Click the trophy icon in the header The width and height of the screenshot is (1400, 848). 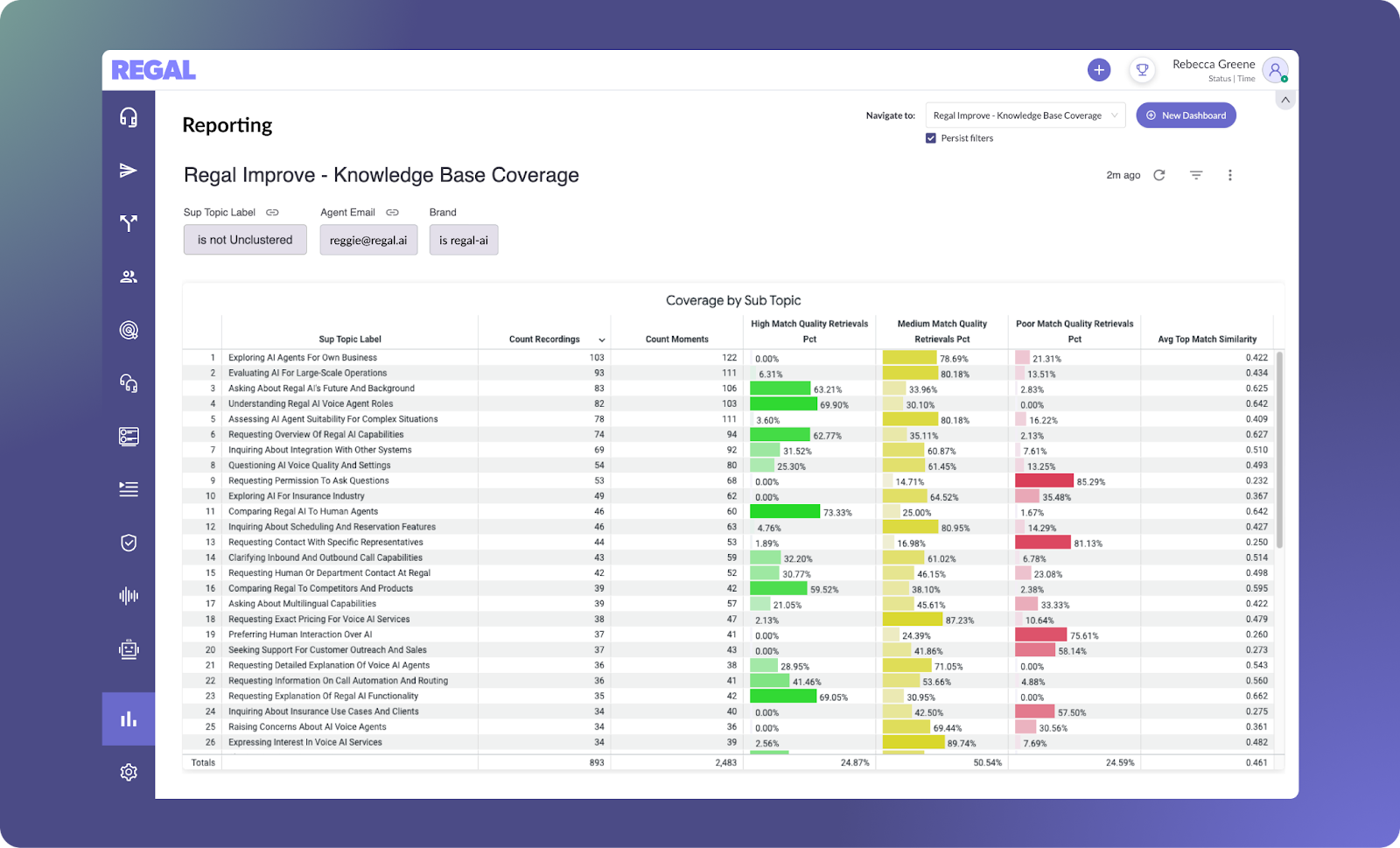click(1142, 70)
